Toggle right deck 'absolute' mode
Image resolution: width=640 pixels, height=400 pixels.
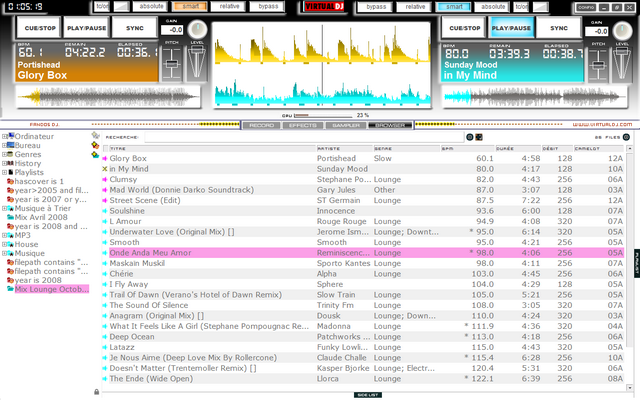tap(493, 7)
